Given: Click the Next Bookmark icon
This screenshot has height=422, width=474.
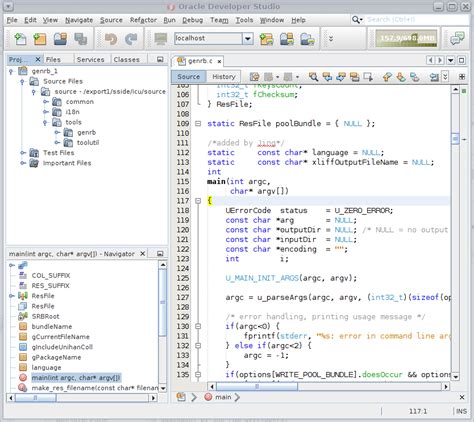Looking at the screenshot, I should point(401,77).
